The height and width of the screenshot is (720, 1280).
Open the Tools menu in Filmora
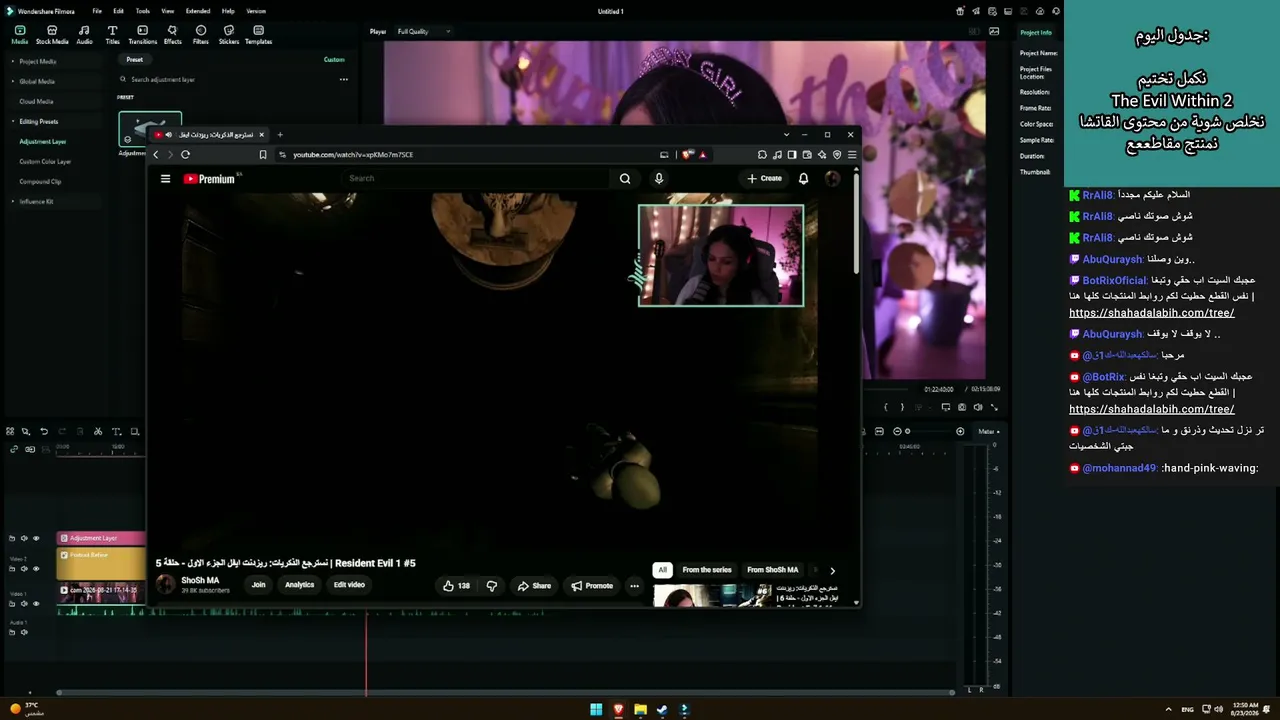point(143,11)
